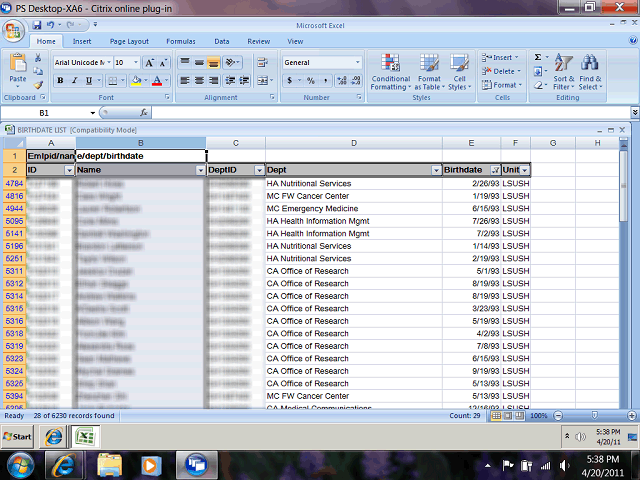
Task: Open the Birthdate column filter dropdown
Action: [495, 171]
